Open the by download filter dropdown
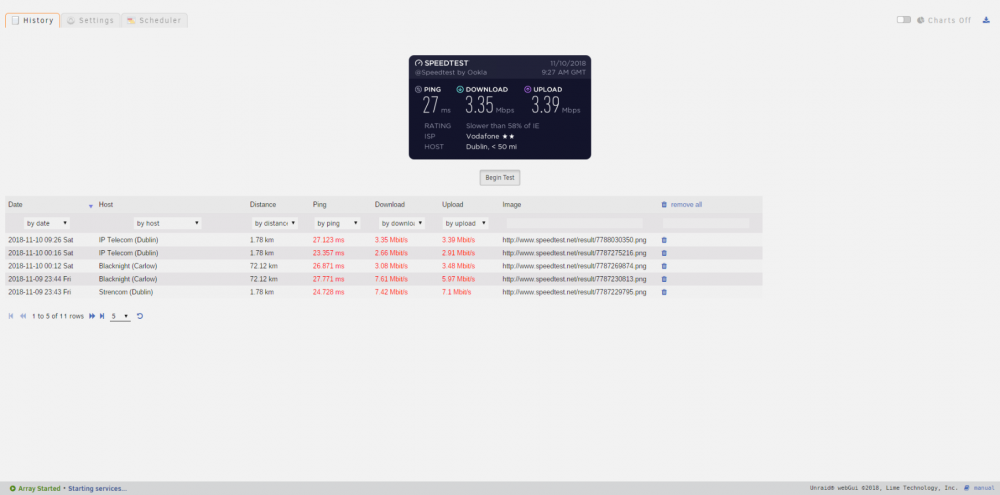1000x495 pixels. click(402, 223)
